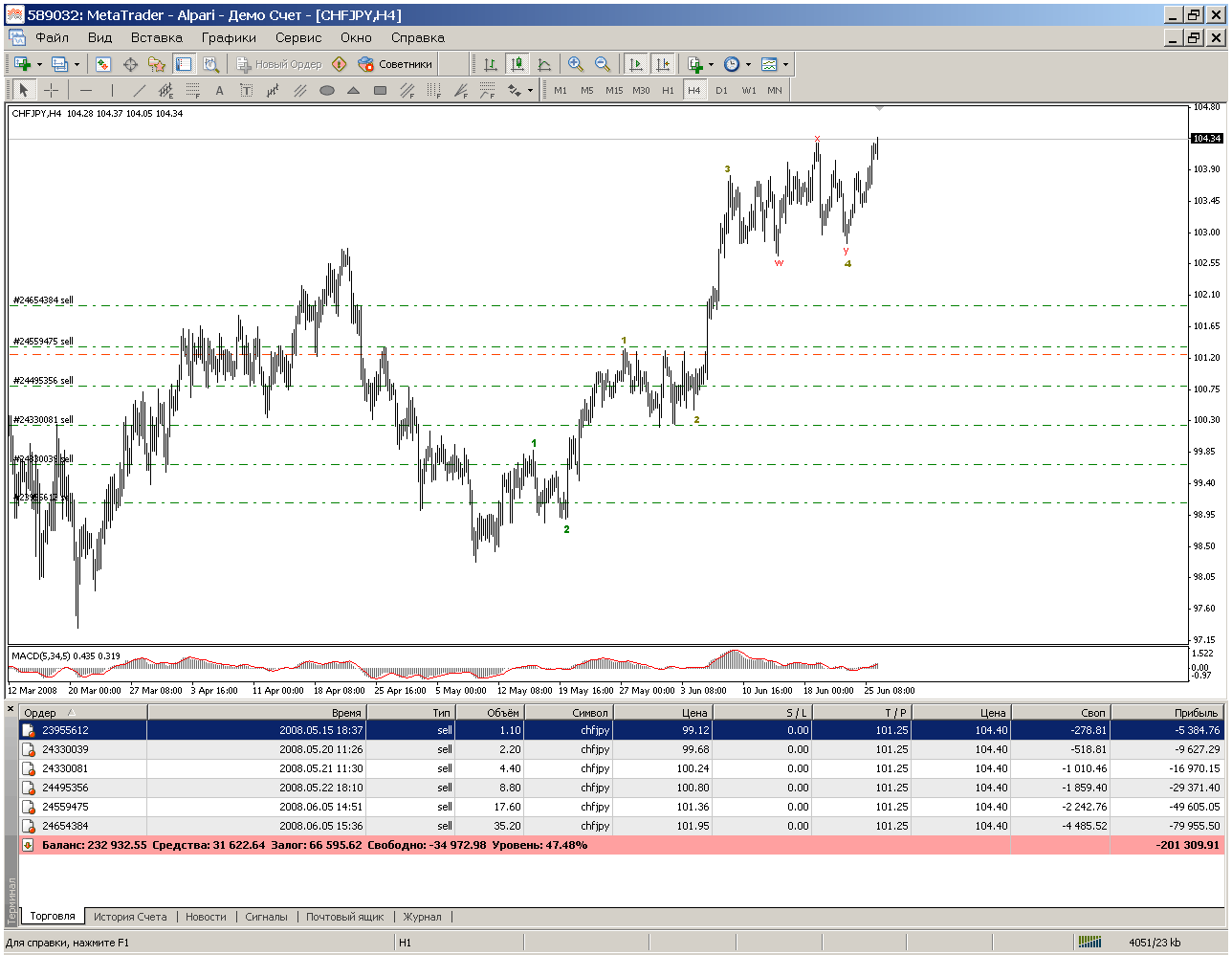Select the text label tool
Image resolution: width=1232 pixels, height=955 pixels.
pyautogui.click(x=246, y=90)
